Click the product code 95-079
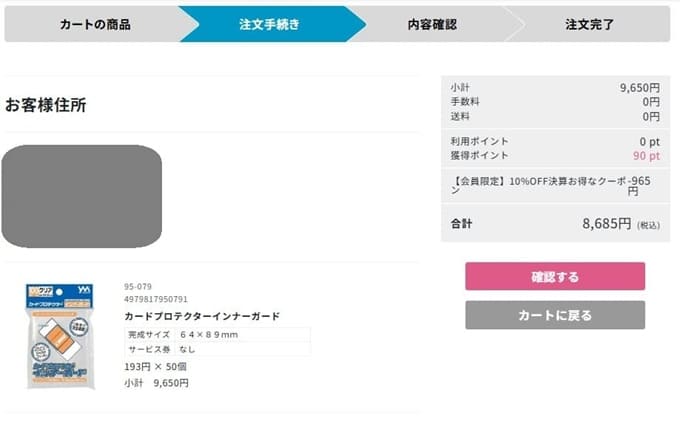The width and height of the screenshot is (680, 421). coord(138,286)
